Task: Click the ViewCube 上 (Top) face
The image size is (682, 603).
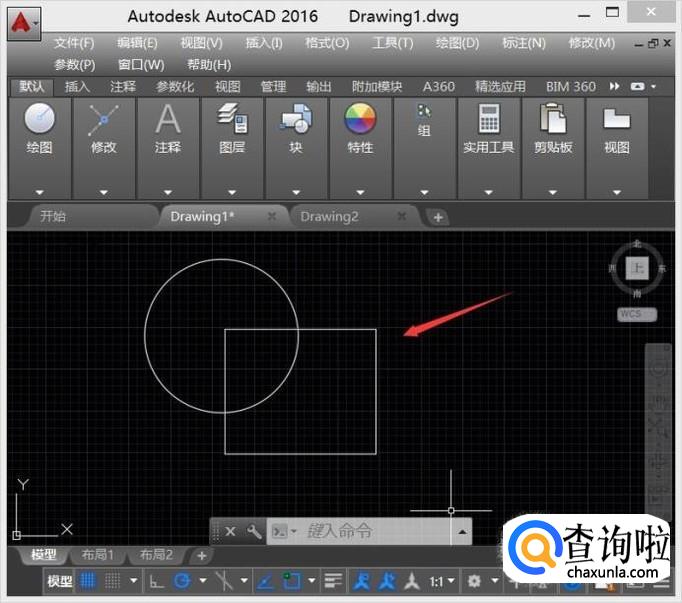Action: pyautogui.click(x=637, y=268)
